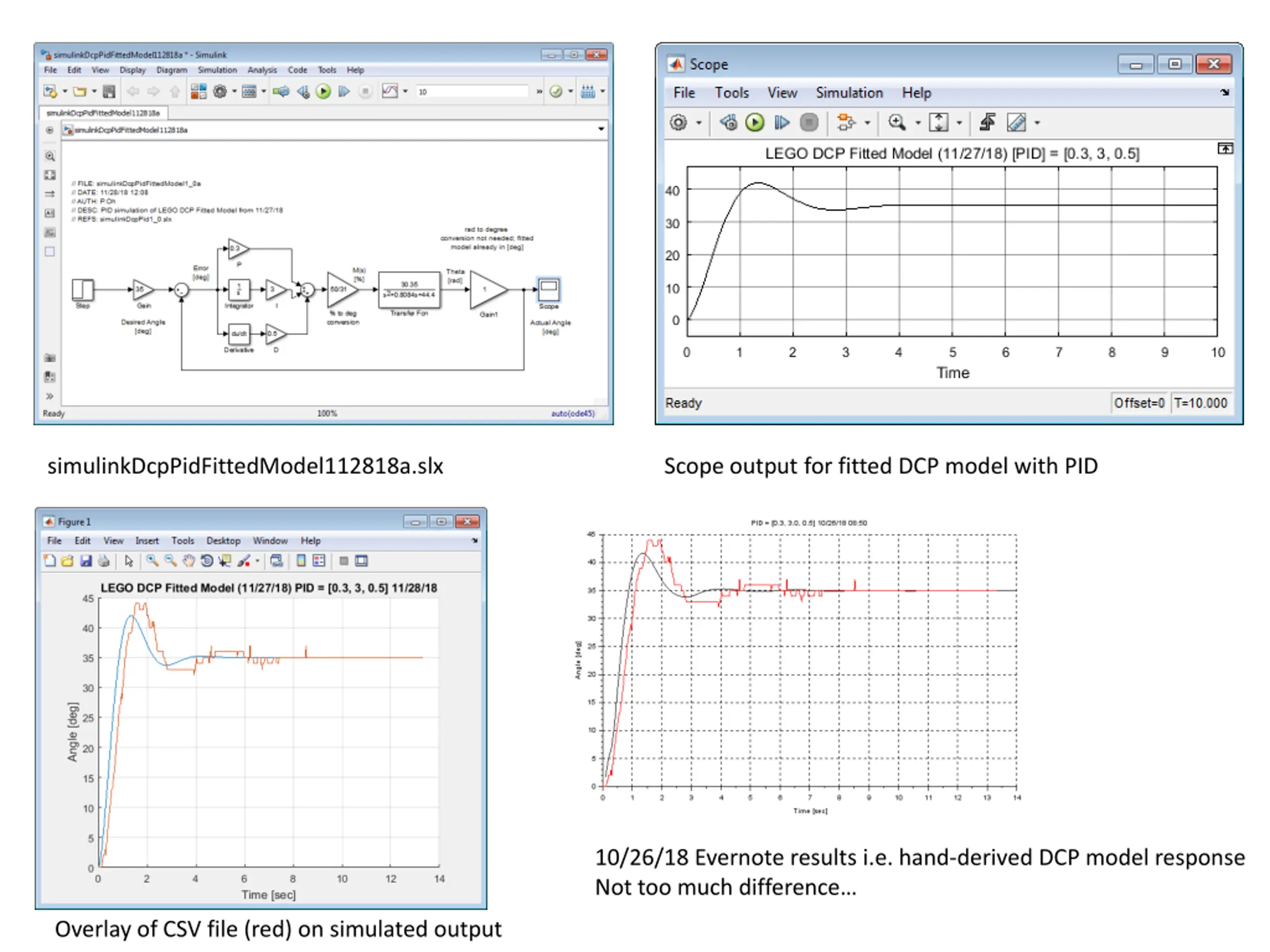Expand the Scope gear dropdown arrow
Screen dimensions: 1270x952
tap(698, 123)
